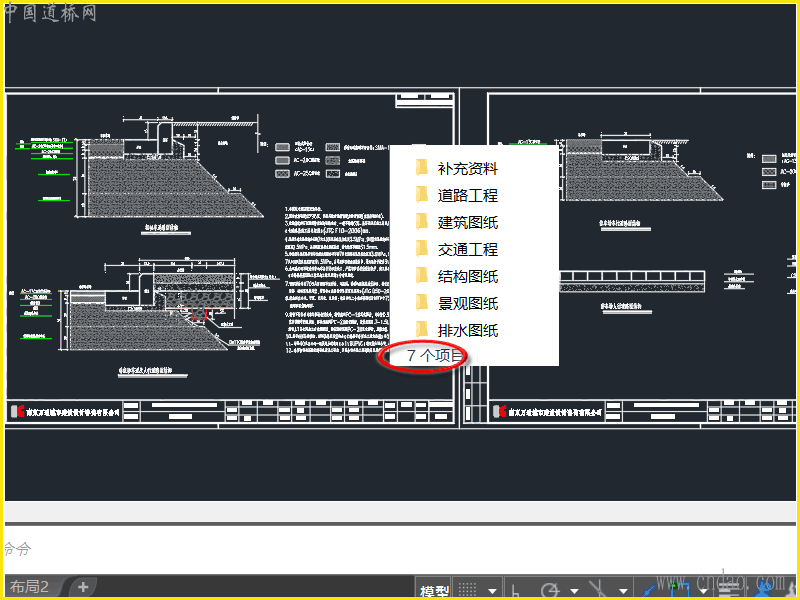Open Polar Tracking angle dropdown arrow
800x600 pixels.
[574, 591]
